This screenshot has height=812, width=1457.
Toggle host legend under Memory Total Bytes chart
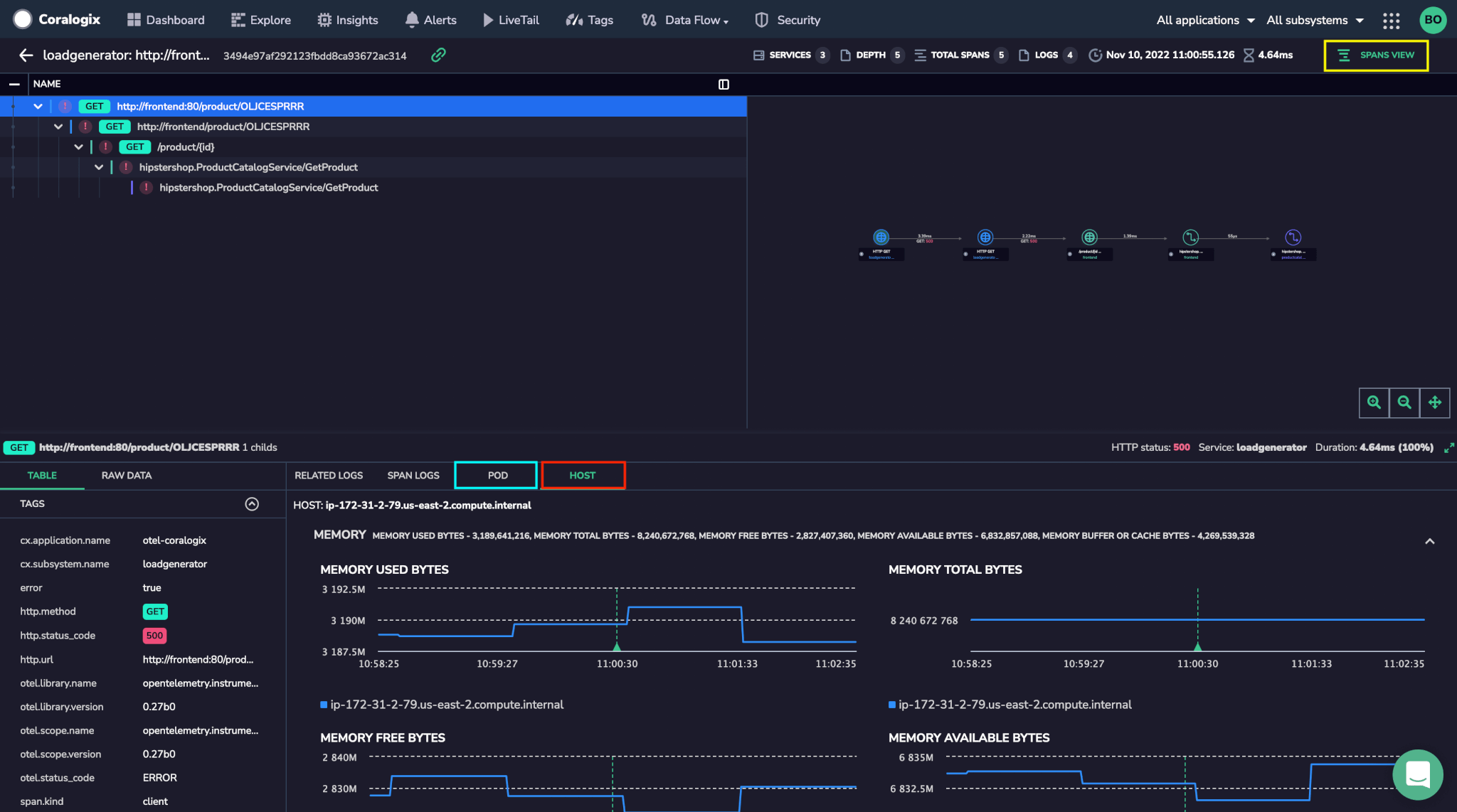click(x=1010, y=705)
